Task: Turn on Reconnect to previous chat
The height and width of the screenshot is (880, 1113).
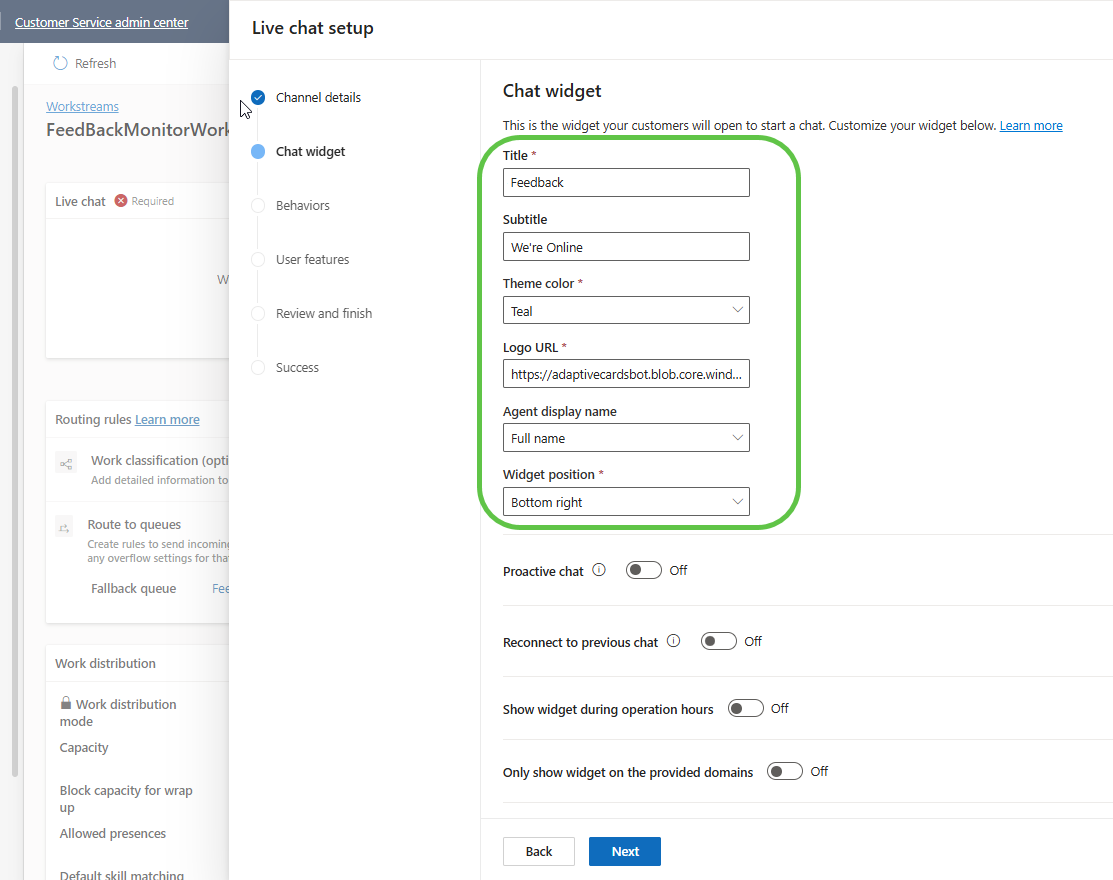Action: [x=718, y=641]
